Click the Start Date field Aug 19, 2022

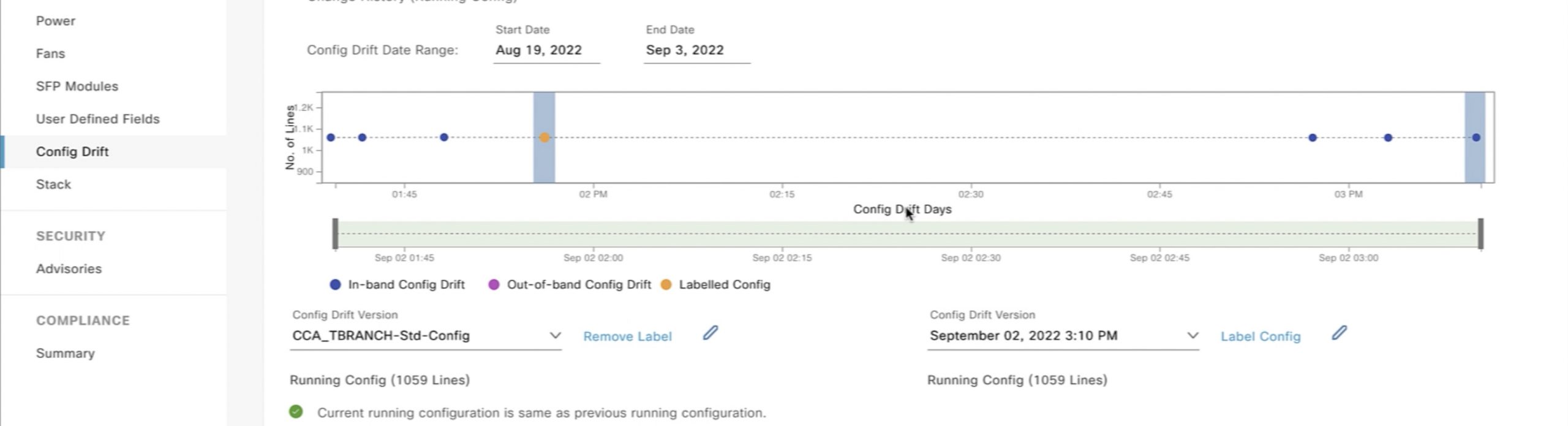click(x=538, y=50)
